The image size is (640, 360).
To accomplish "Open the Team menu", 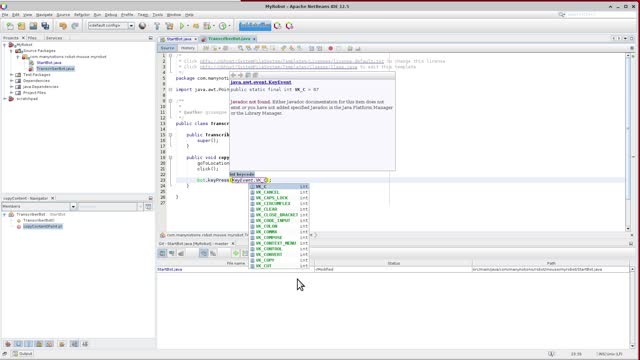I will 143,15.
